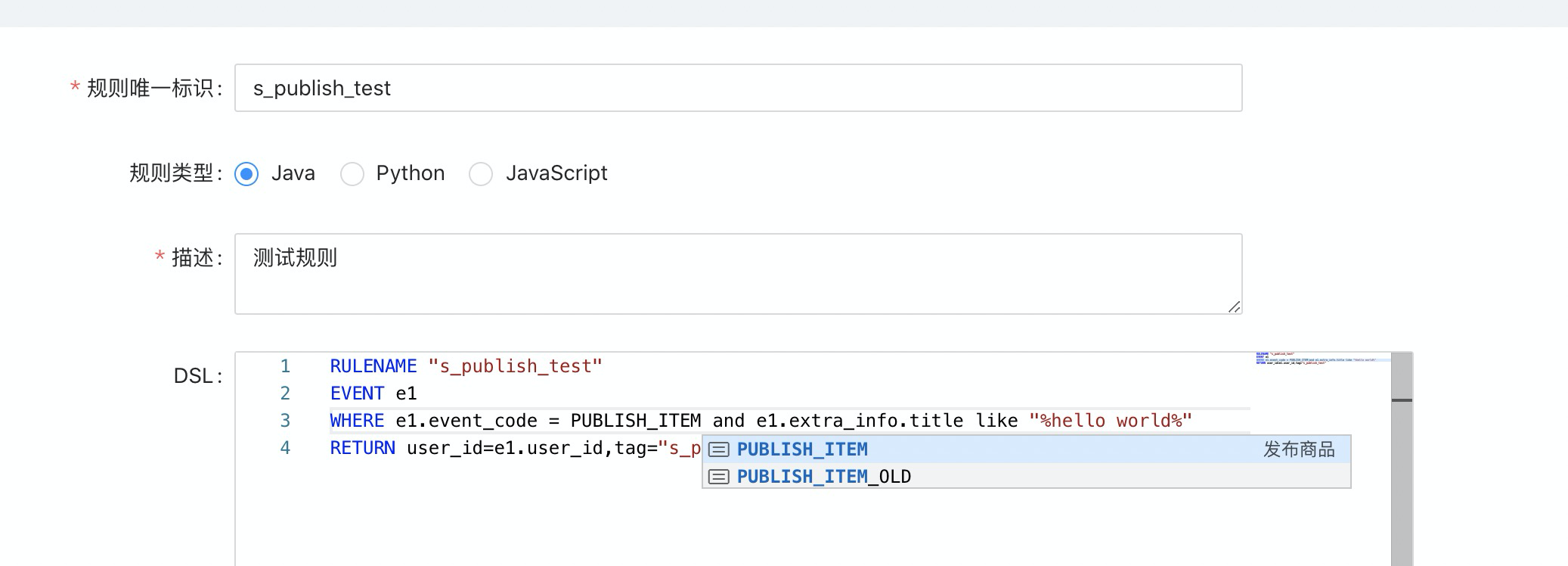Click line number 2 in the DSL editor
1568x566 pixels.
pyautogui.click(x=285, y=393)
